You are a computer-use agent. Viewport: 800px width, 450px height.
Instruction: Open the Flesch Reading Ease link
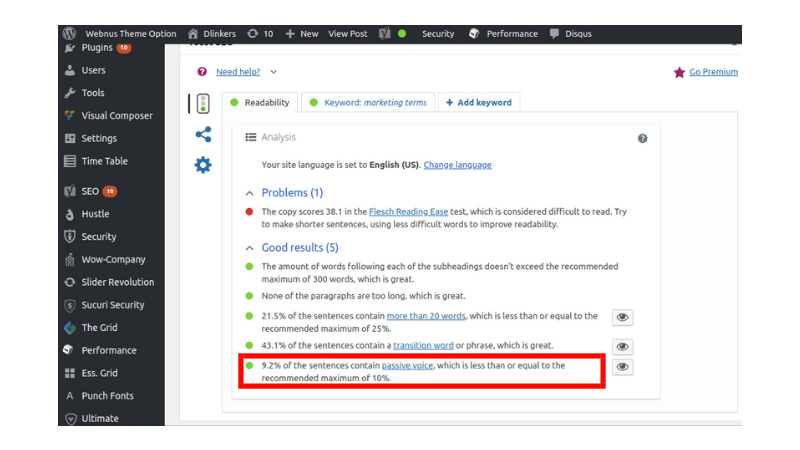click(408, 212)
